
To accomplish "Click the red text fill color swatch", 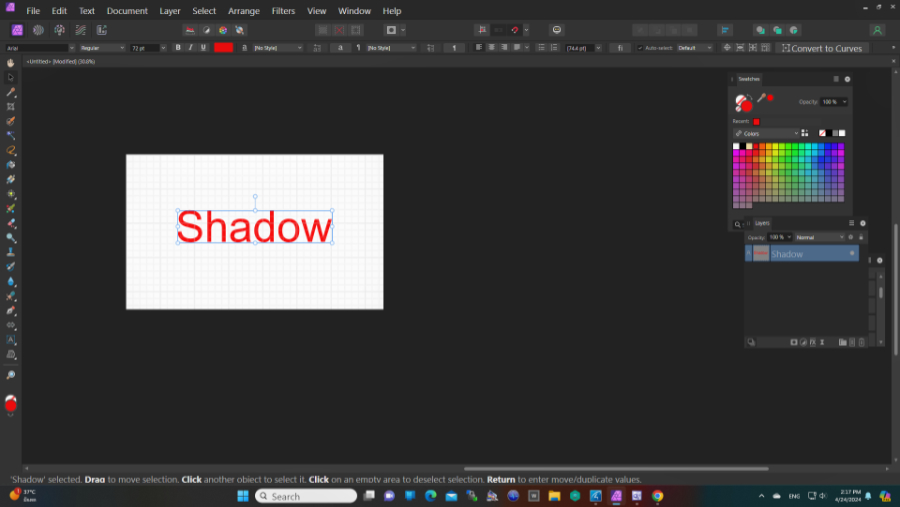I will click(x=223, y=47).
